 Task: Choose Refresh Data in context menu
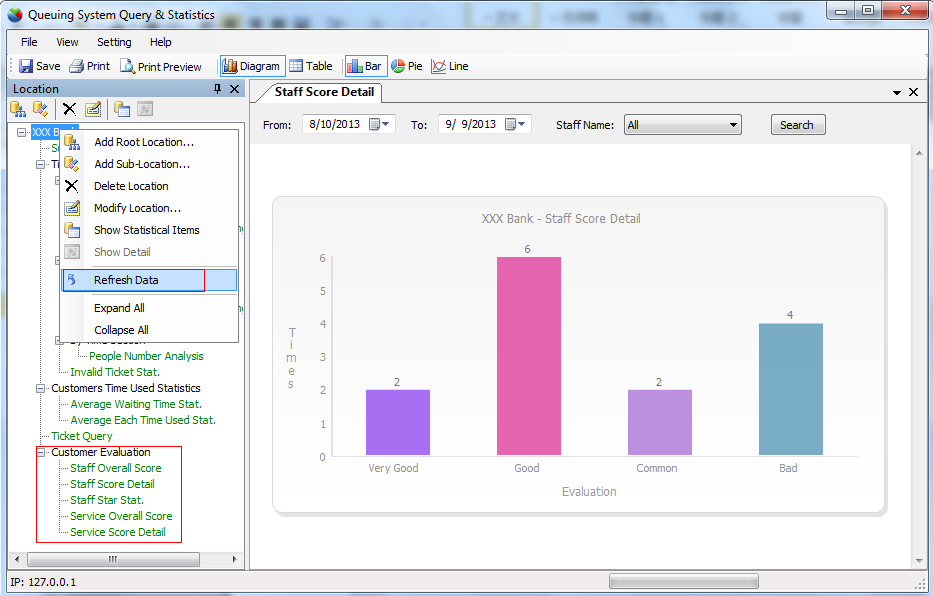pyautogui.click(x=149, y=280)
